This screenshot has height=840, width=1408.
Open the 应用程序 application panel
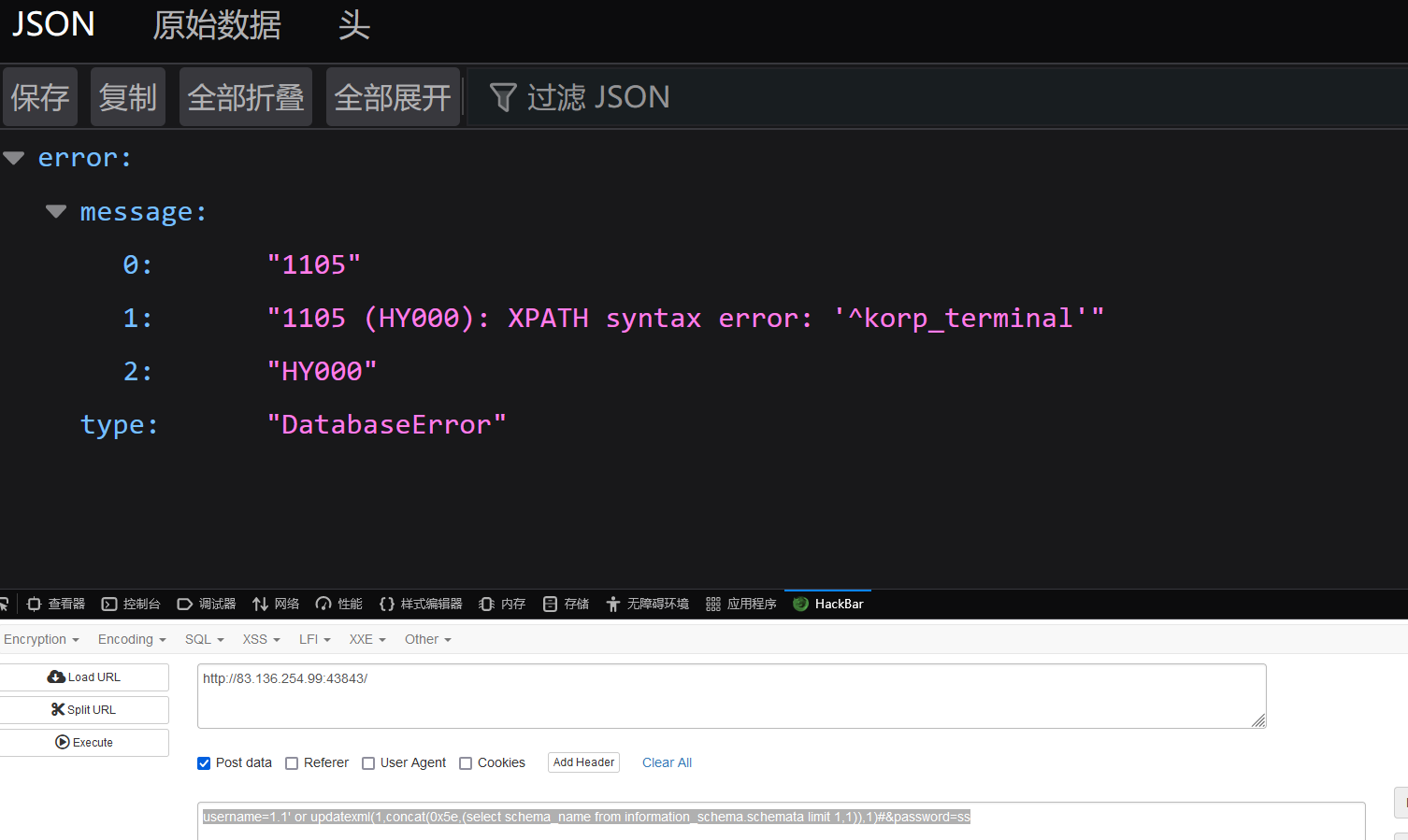coord(741,604)
